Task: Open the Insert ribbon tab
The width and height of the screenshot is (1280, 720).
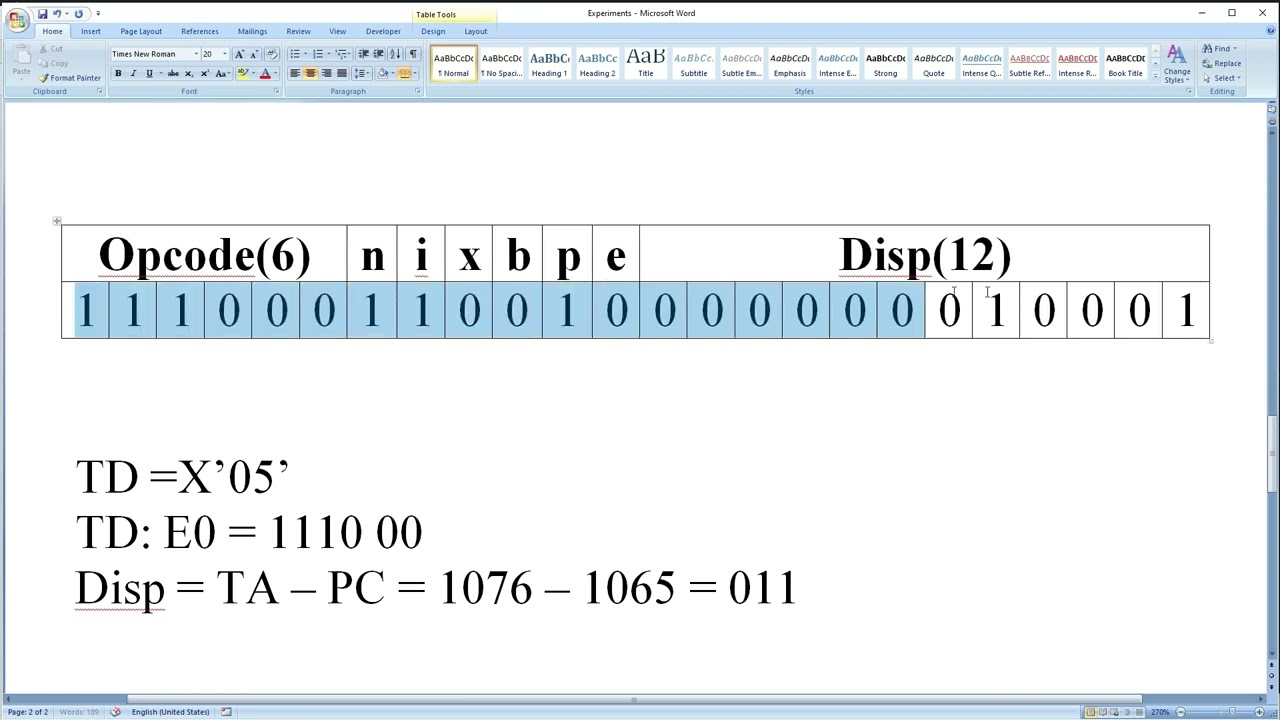Action: pos(91,31)
